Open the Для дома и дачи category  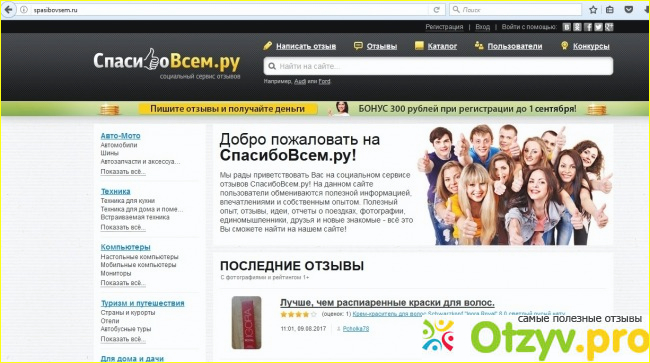(132, 358)
